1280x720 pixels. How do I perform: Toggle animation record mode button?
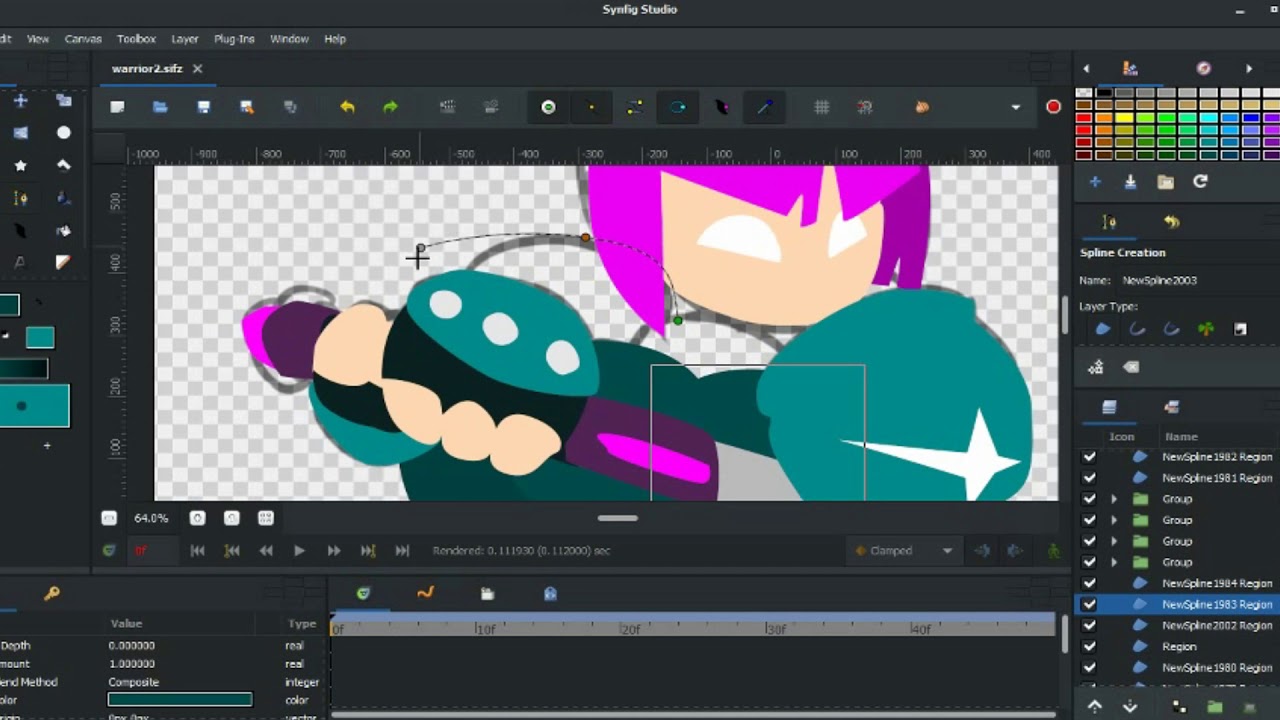click(1053, 107)
